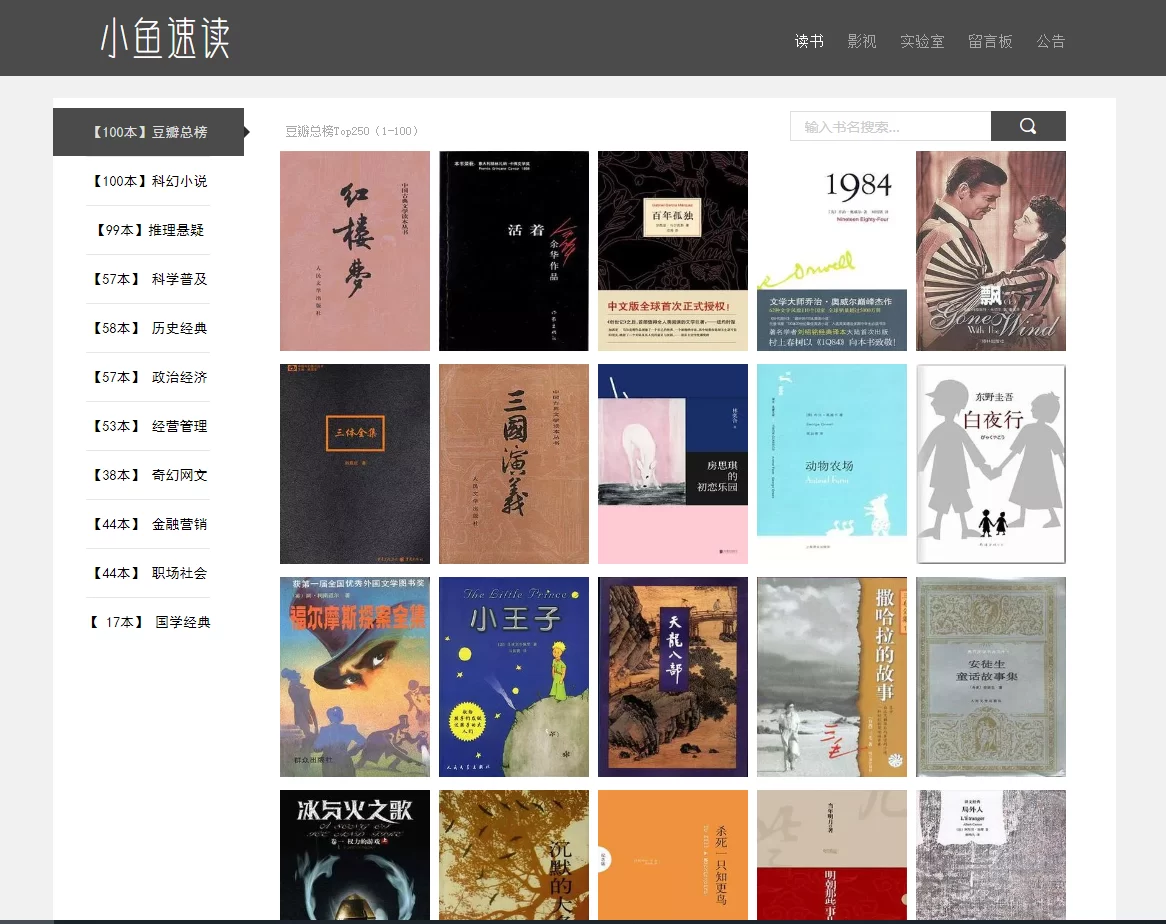The width and height of the screenshot is (1166, 924).
Task: Browse the 国学经典 category
Action: click(x=148, y=622)
